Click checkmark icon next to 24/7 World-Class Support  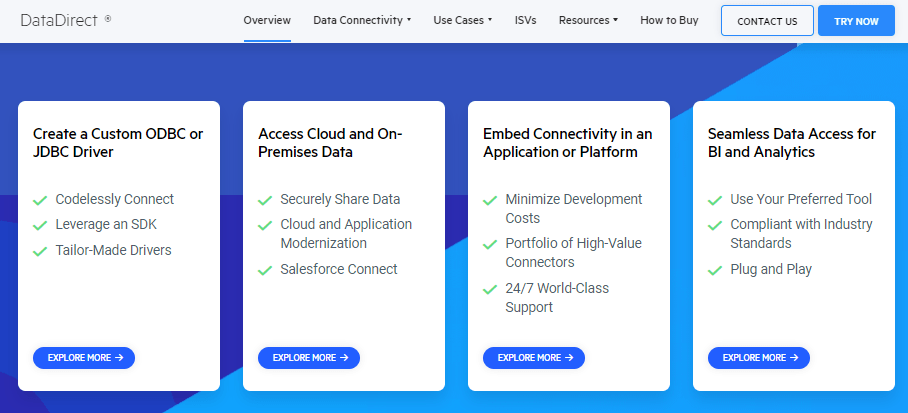click(x=490, y=289)
